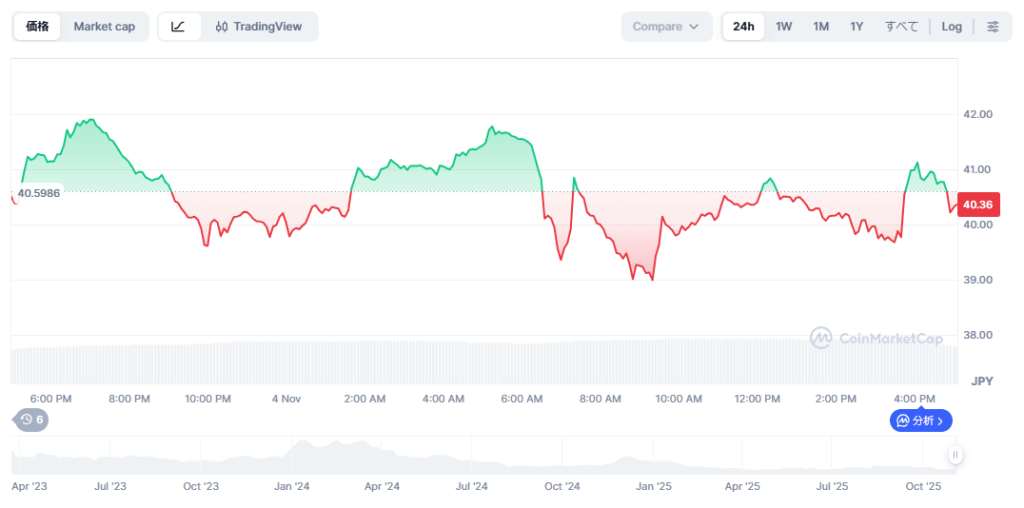Screen dimensions: 1024x508
Task: Choose the 1Y time range
Action: tap(856, 27)
